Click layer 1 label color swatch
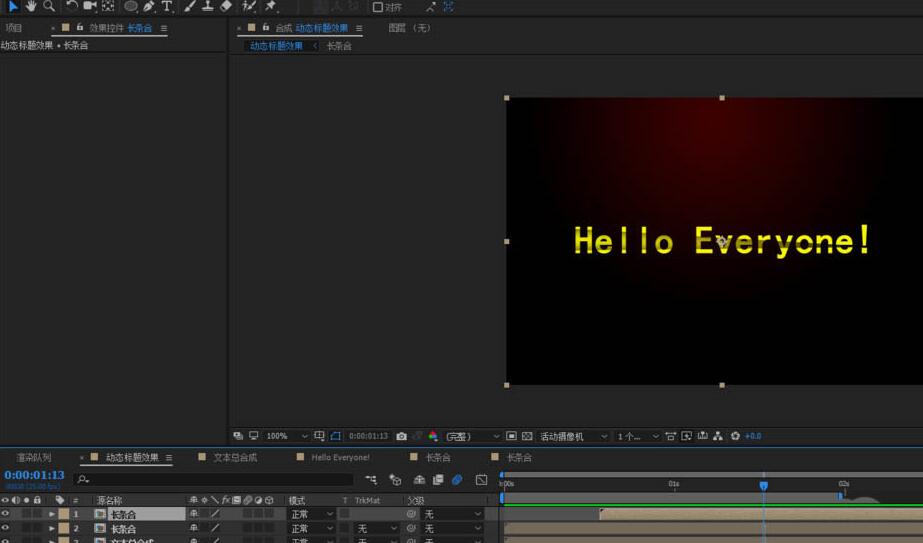This screenshot has height=543, width=923. (64, 514)
